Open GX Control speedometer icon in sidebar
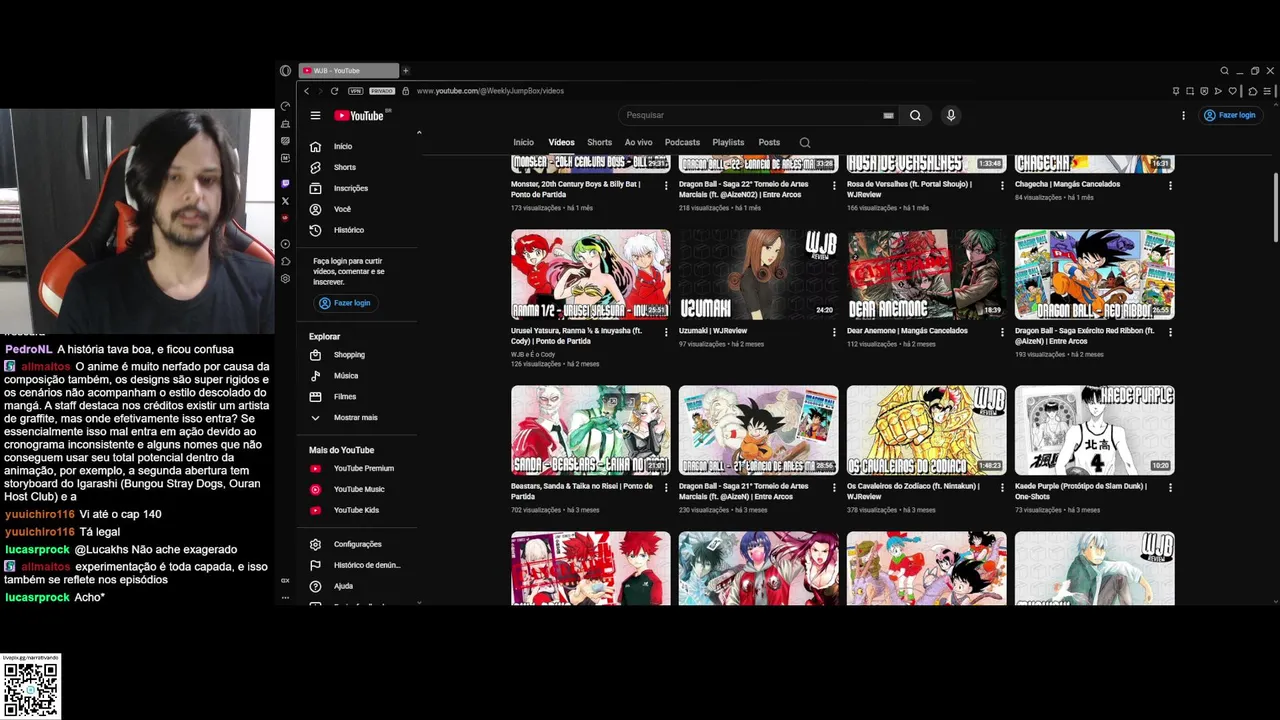Image resolution: width=1280 pixels, height=720 pixels. coord(285,106)
